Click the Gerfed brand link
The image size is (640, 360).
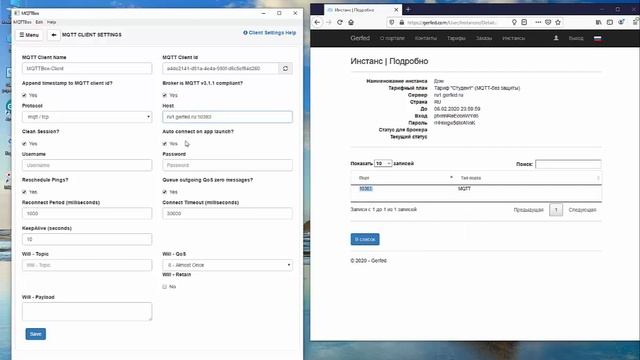coord(360,38)
